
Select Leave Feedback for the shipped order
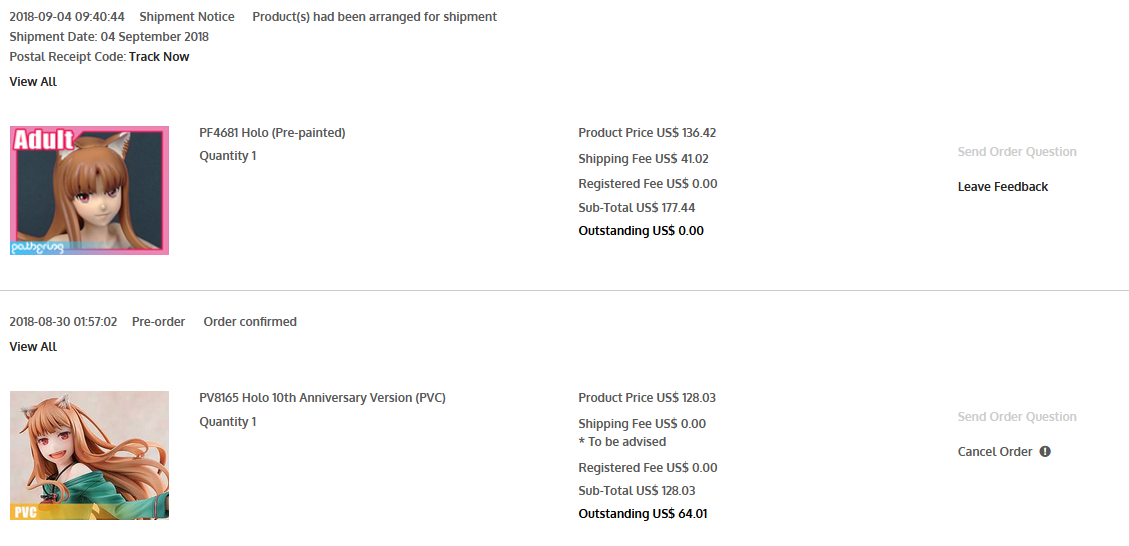coord(1002,187)
